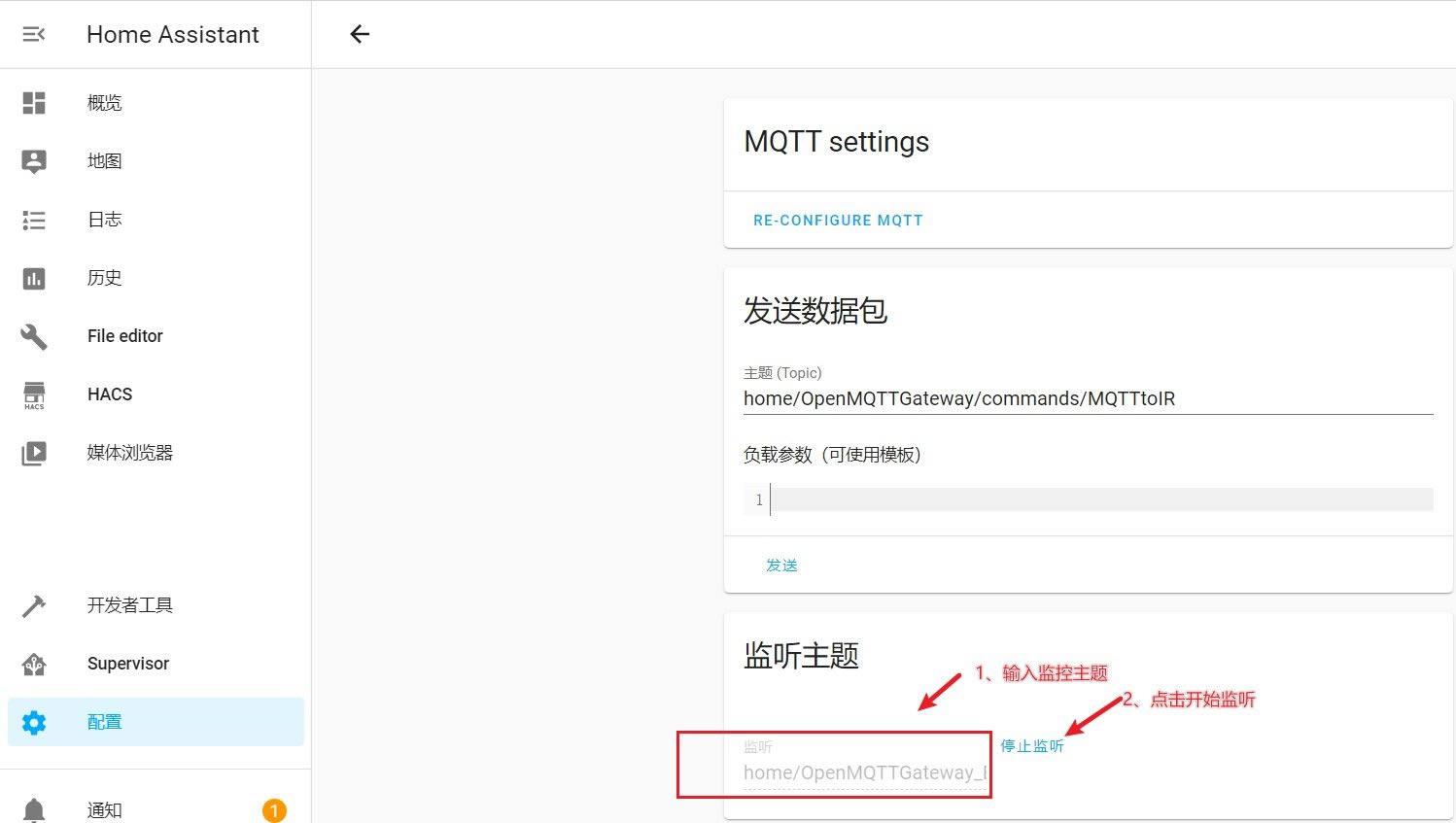Viewport: 1456px width, 823px height.
Task: Open the 媒体浏览器 media icon
Action: click(x=34, y=453)
